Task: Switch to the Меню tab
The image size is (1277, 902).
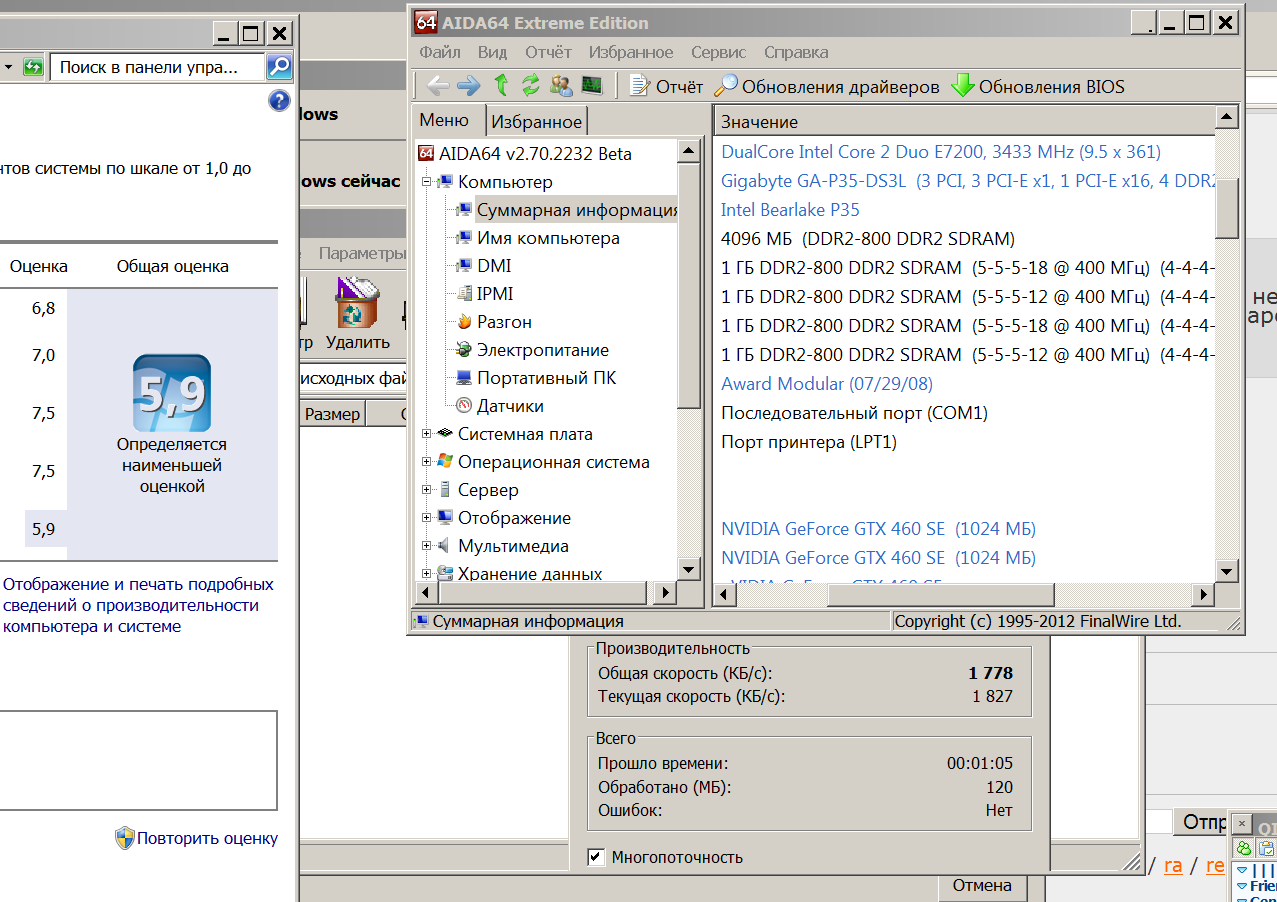Action: tap(444, 120)
